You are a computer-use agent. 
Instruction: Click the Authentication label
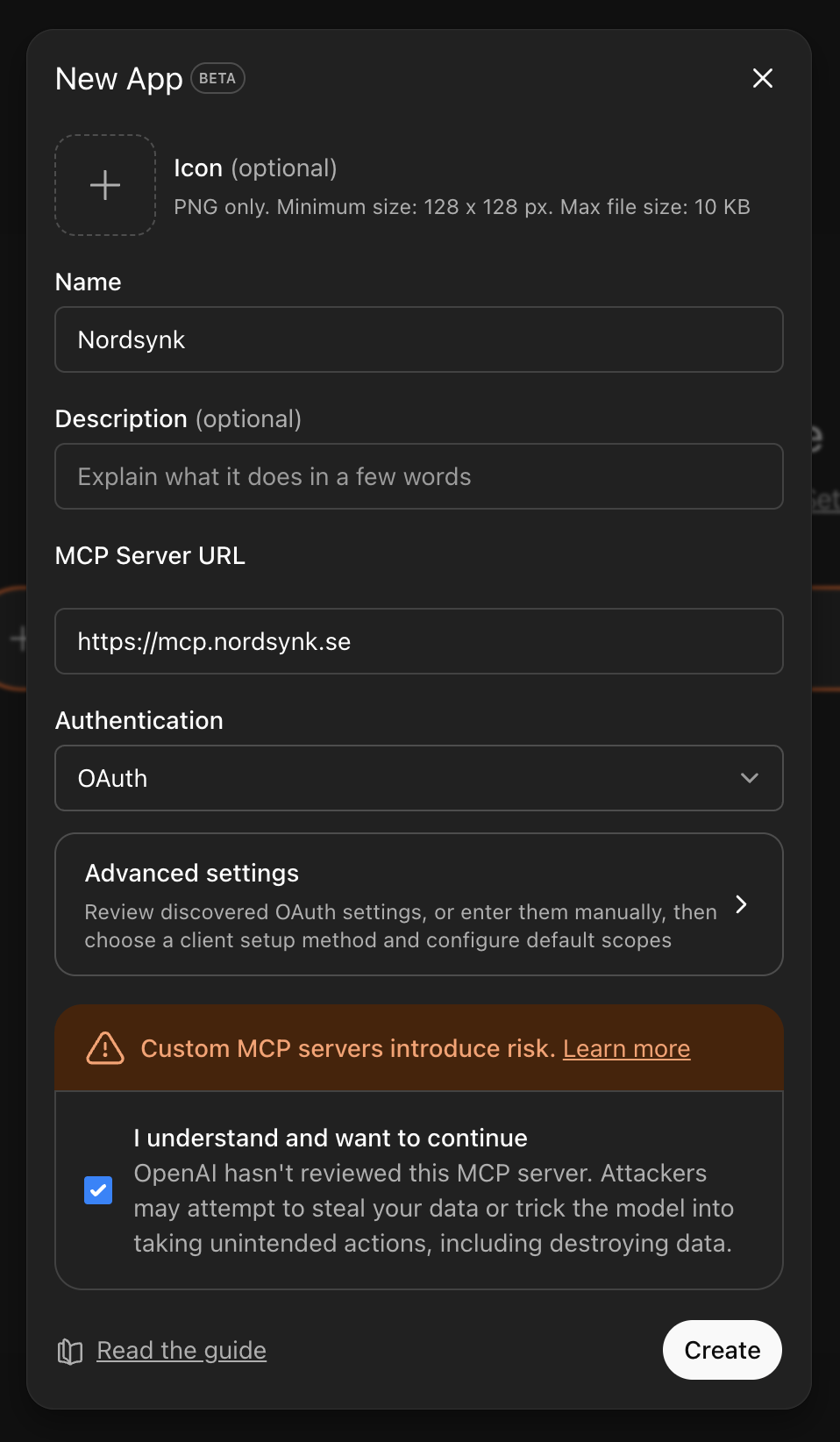tap(139, 720)
